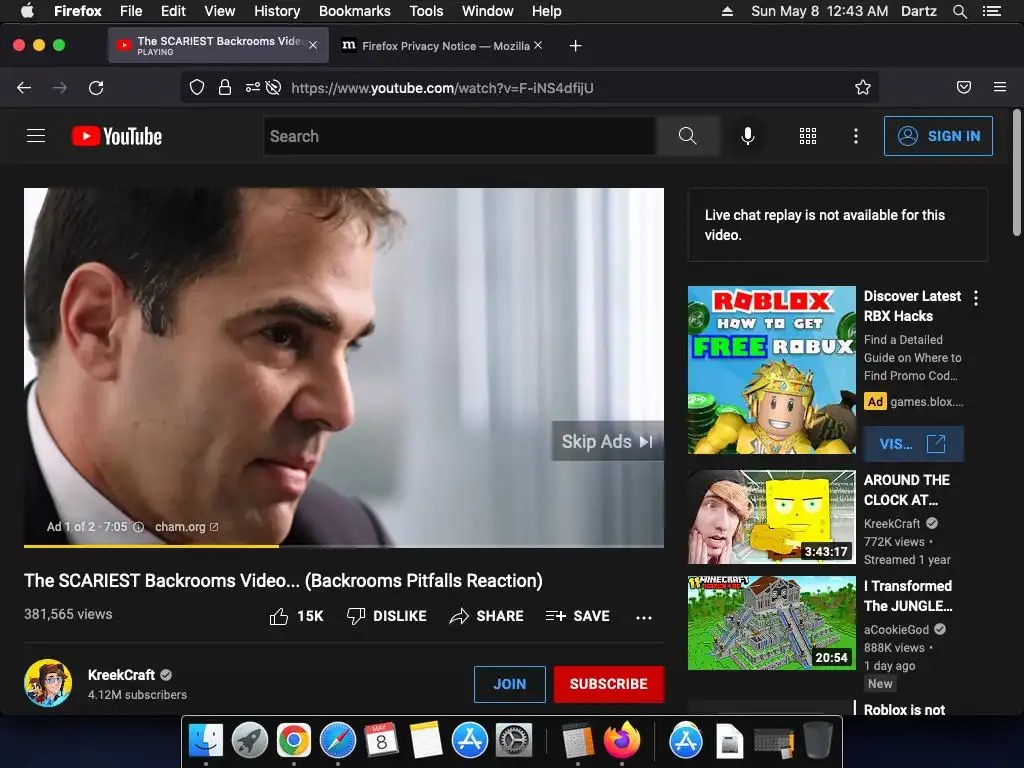
Task: Open Firefox tracking protection shield
Action: [x=197, y=88]
